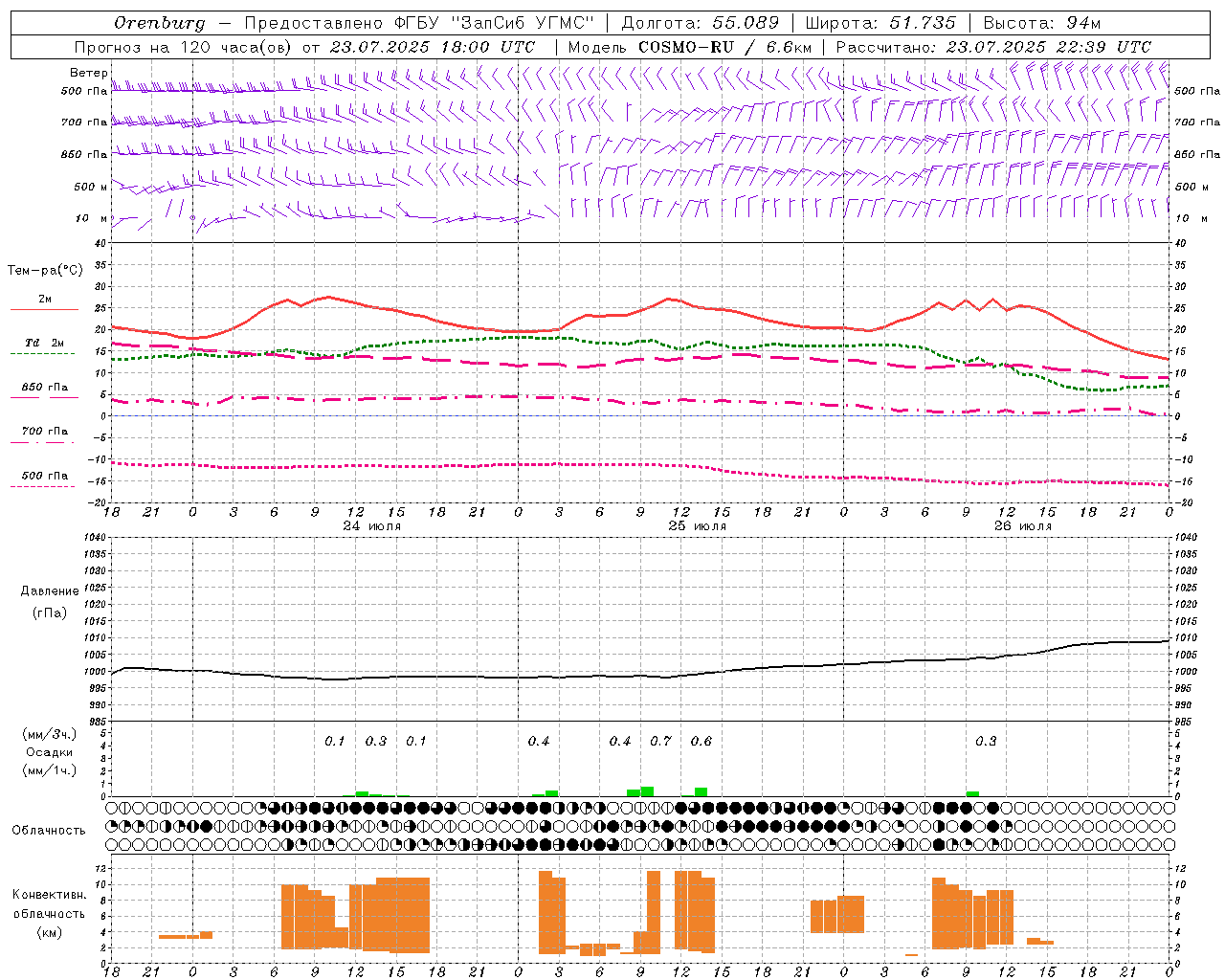1225x980 pixels.
Task: Click the 'Давление' pressure panel label
Action: (50, 590)
